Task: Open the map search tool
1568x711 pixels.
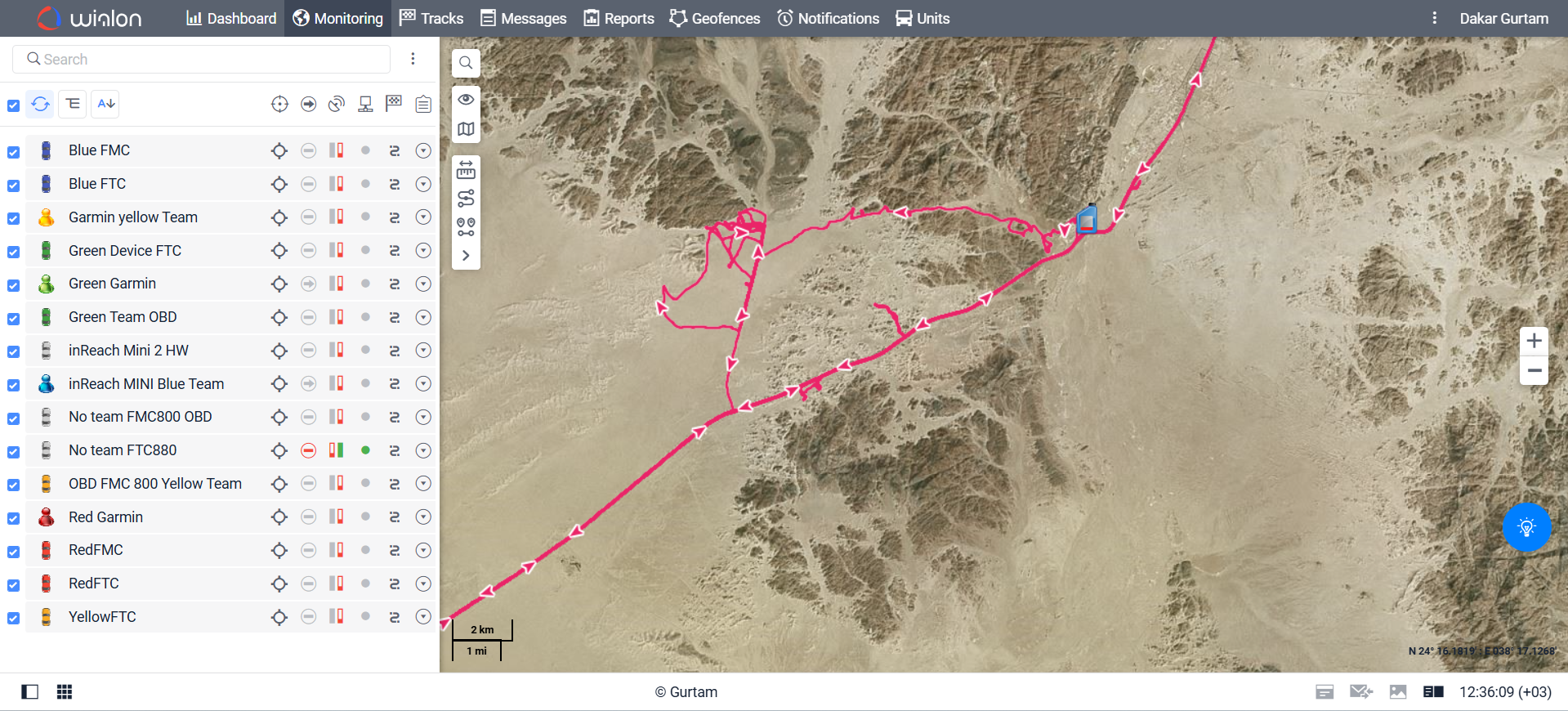Action: point(466,63)
